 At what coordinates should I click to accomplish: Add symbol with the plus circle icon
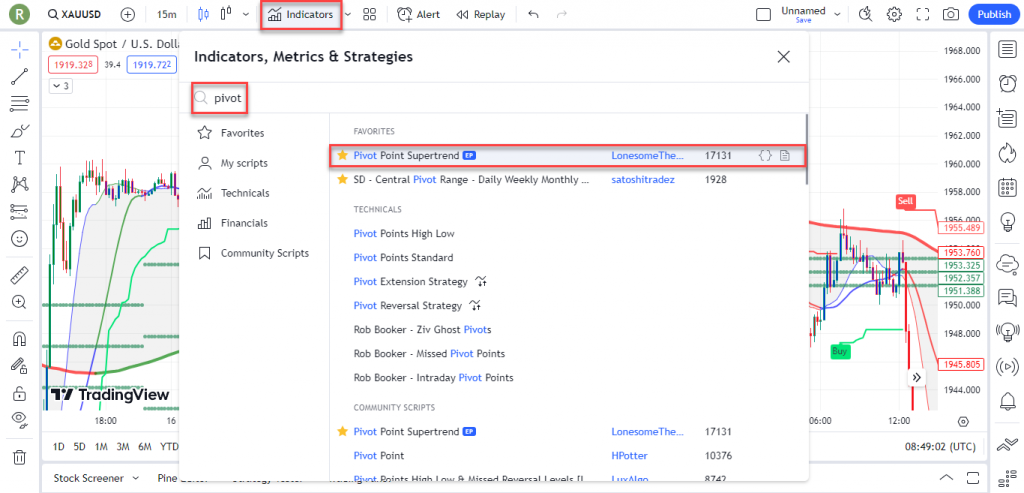(128, 14)
